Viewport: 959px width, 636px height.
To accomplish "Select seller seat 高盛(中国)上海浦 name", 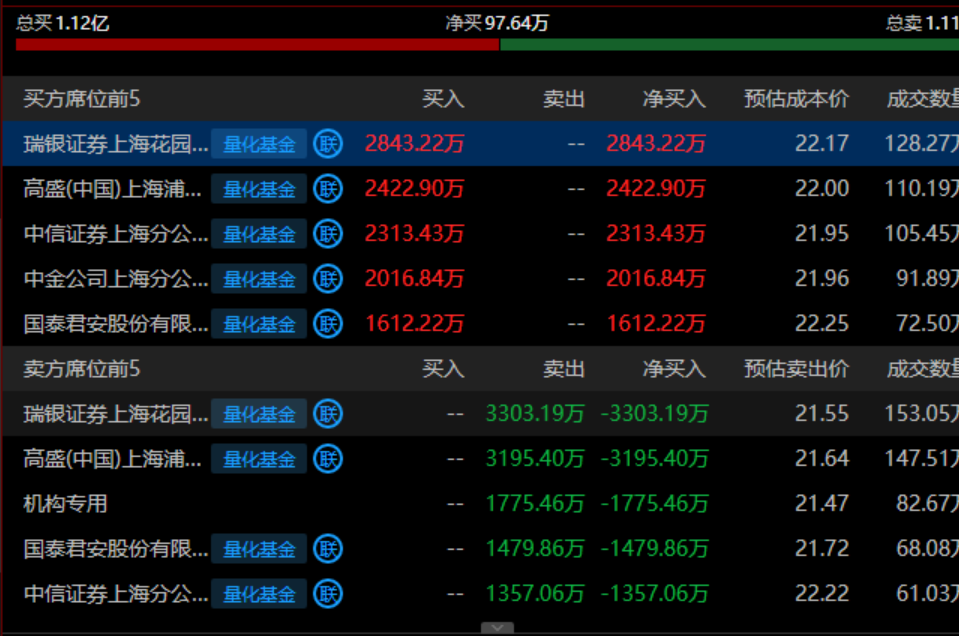I will 112,459.
